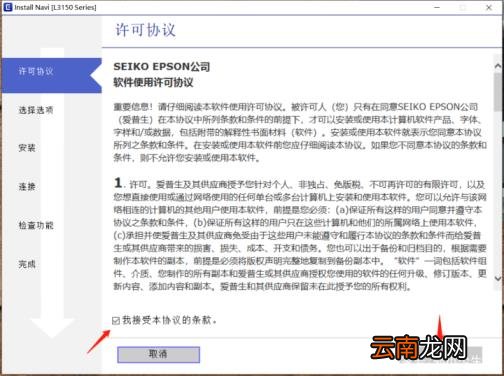Click the paragraph starting with '重要信息!'
The image size is (504, 376).
point(300,132)
